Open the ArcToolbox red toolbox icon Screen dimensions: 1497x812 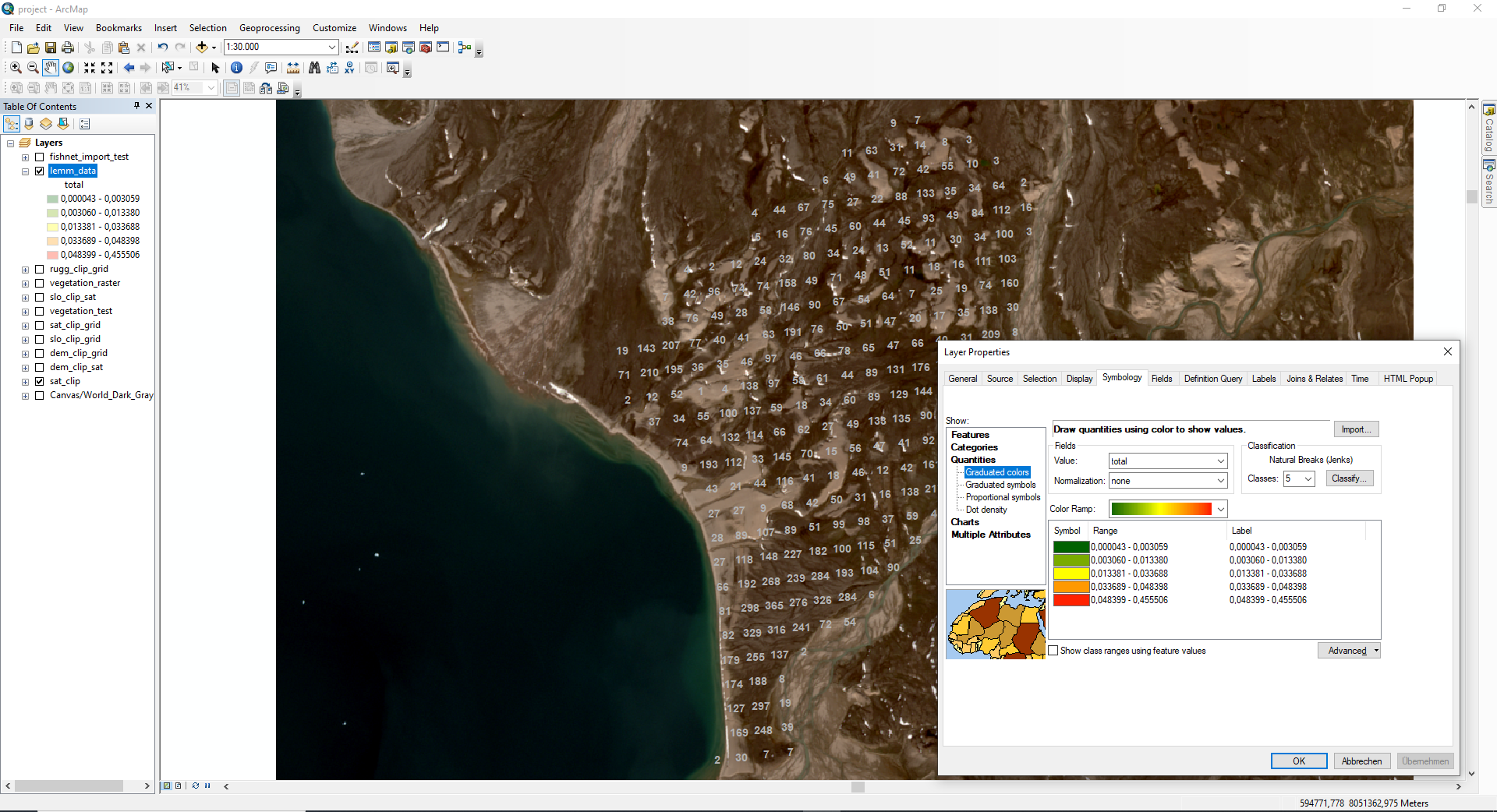click(426, 48)
